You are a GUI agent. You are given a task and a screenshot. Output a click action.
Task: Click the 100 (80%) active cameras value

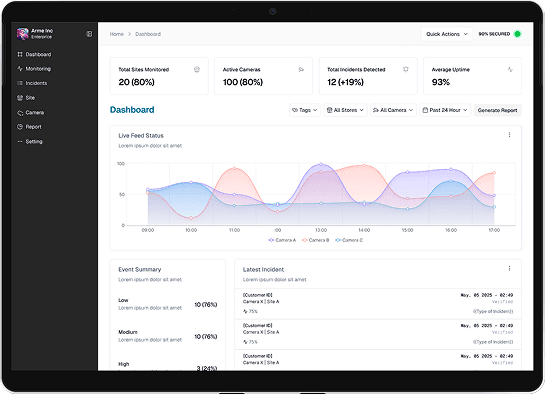(243, 82)
